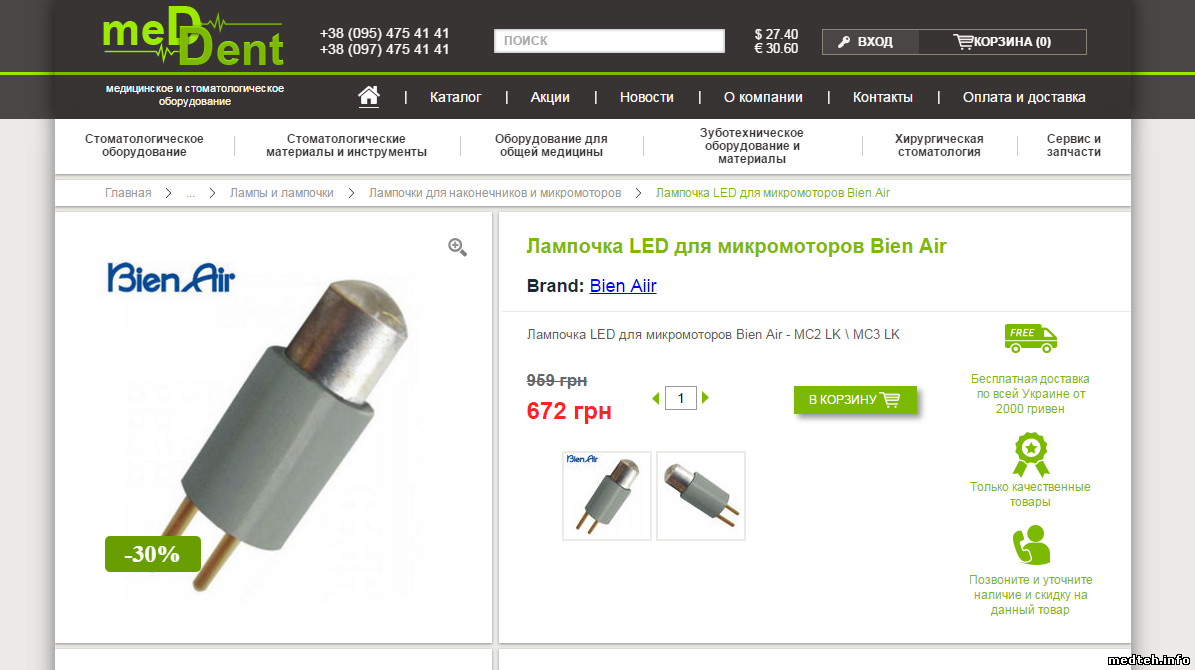Expand the collapsed breadcrumb ellipsis
Viewport: 1195px width, 670px height.
coord(191,194)
